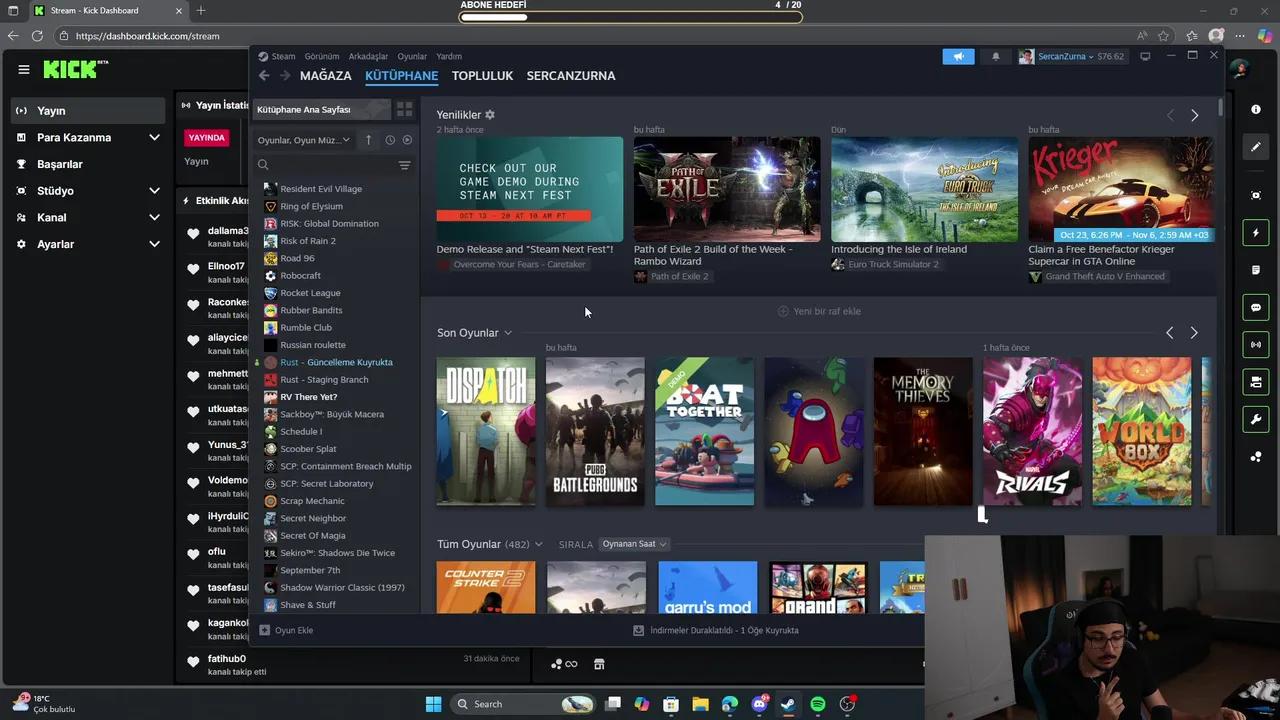Switch Steam to Big Picture mode icon
Image resolution: width=1280 pixels, height=720 pixels.
(1145, 56)
